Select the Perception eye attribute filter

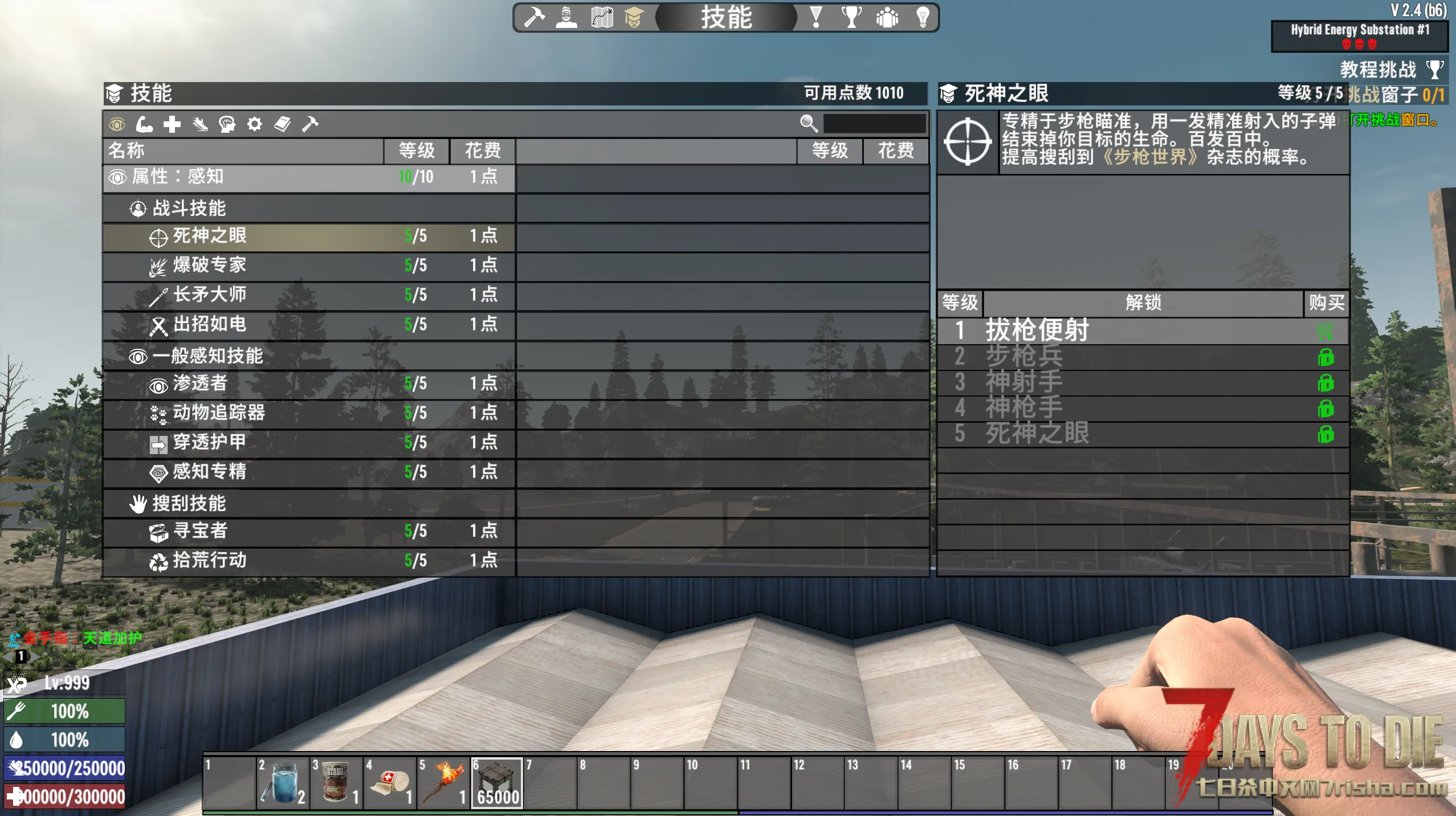[117, 124]
